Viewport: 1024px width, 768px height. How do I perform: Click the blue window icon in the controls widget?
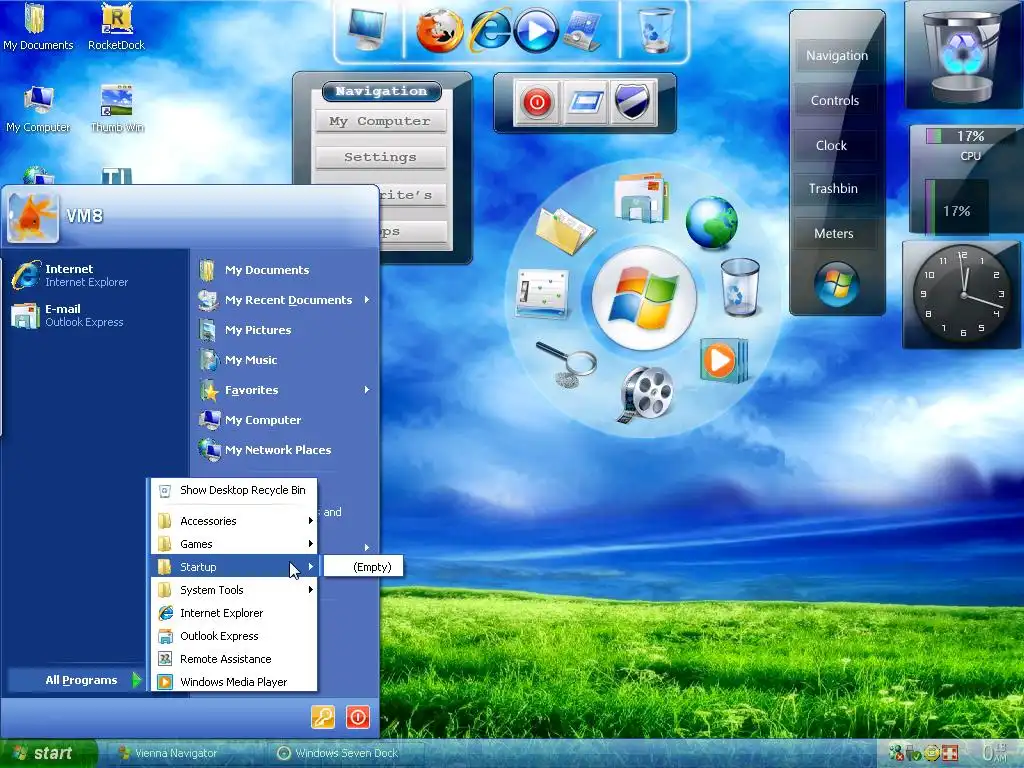(x=586, y=102)
